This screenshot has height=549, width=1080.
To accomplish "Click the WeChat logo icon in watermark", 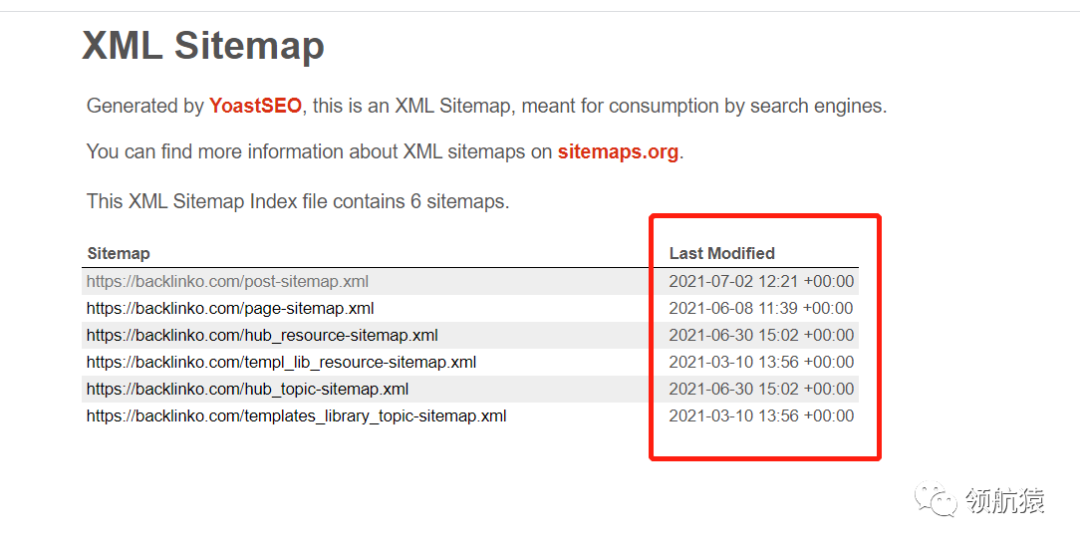I will click(938, 500).
